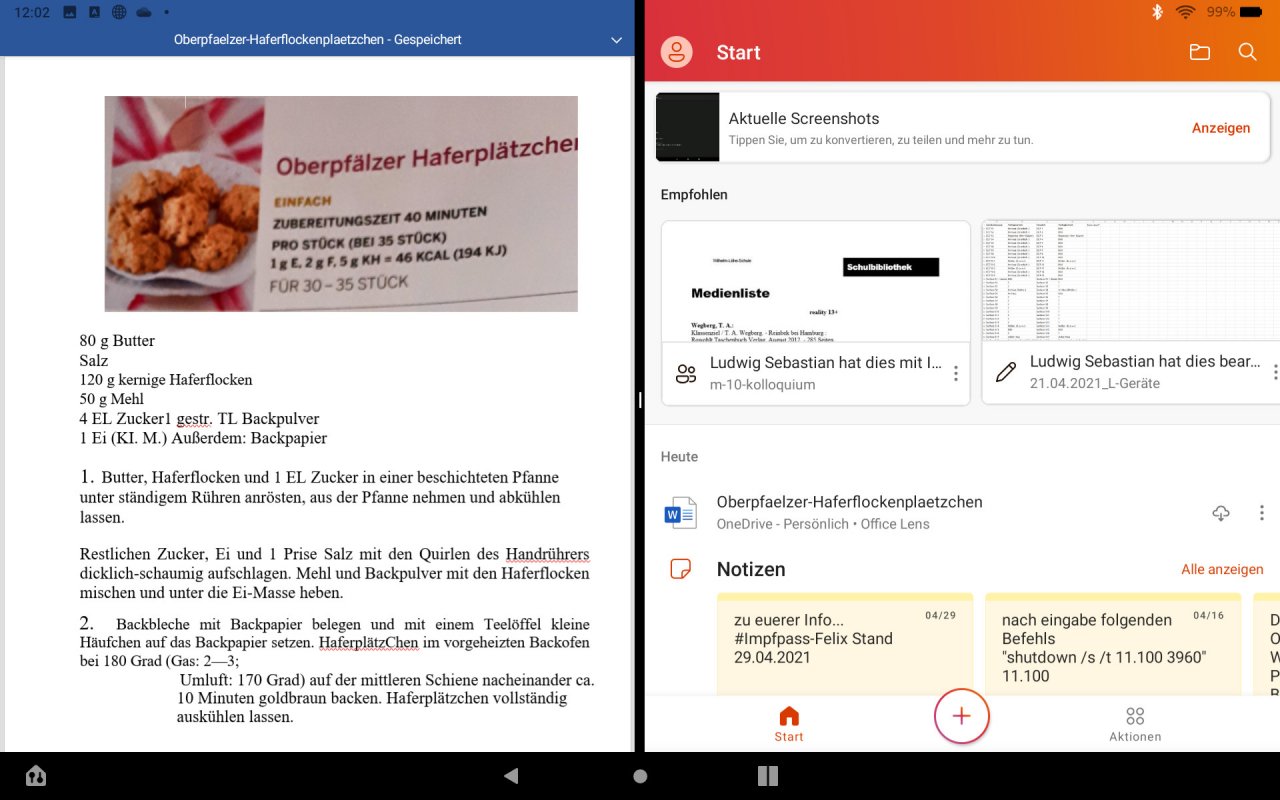This screenshot has width=1280, height=800.
Task: Expand the Word document title dropdown chevron
Action: point(616,40)
